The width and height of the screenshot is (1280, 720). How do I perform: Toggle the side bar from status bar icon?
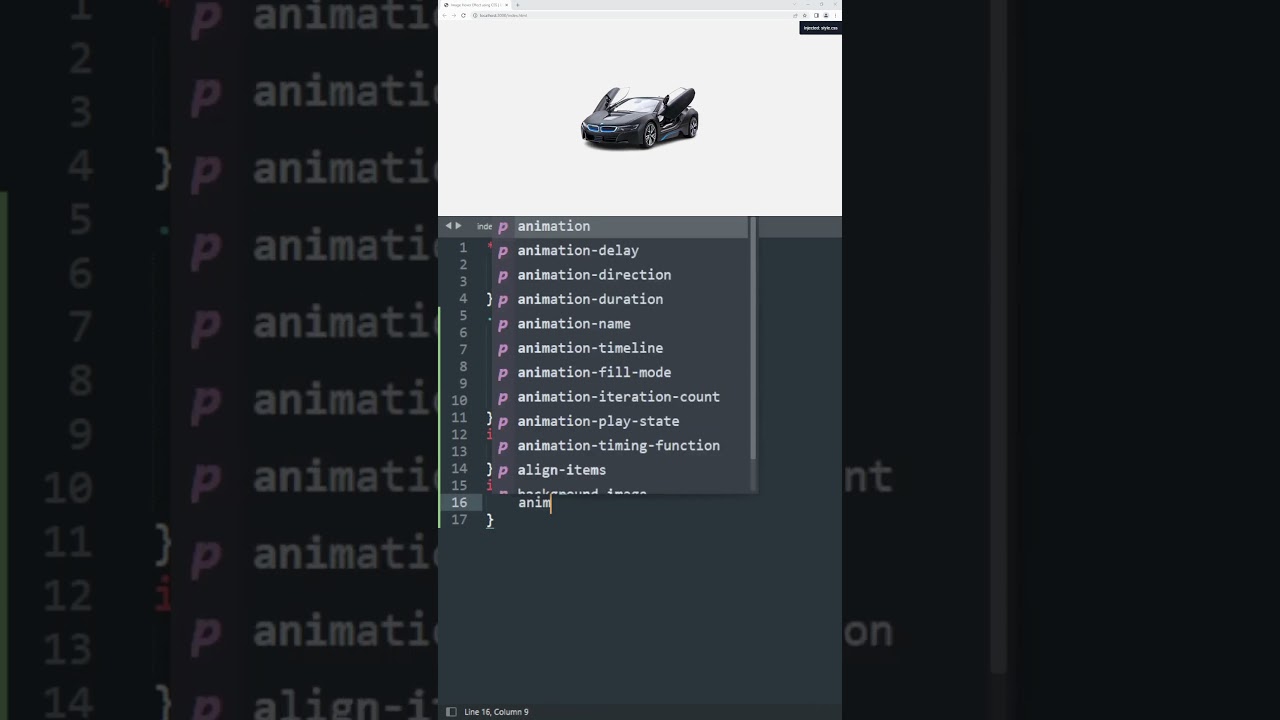click(x=451, y=712)
